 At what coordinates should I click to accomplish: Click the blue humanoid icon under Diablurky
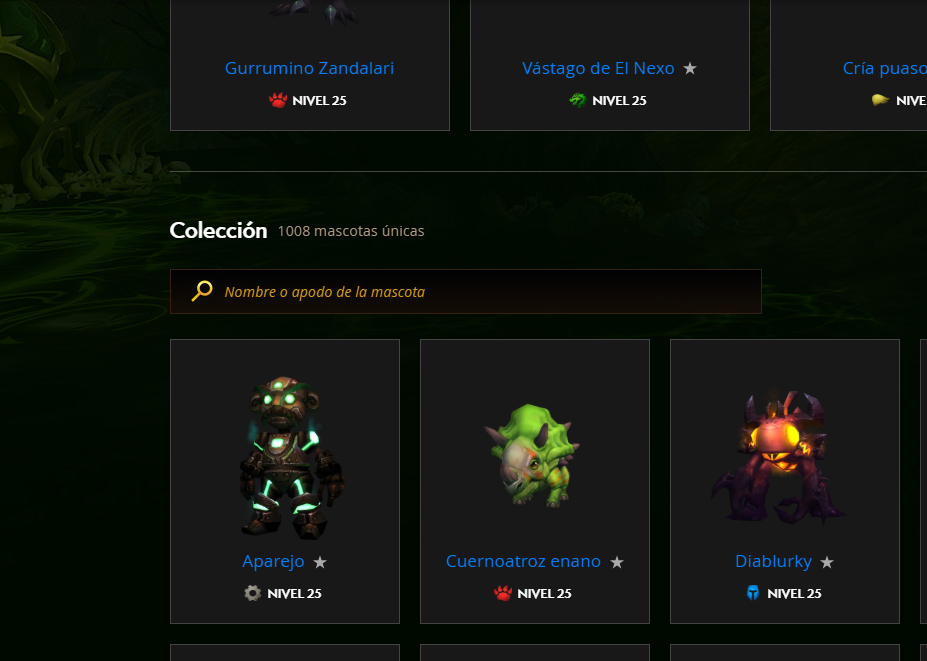[753, 593]
